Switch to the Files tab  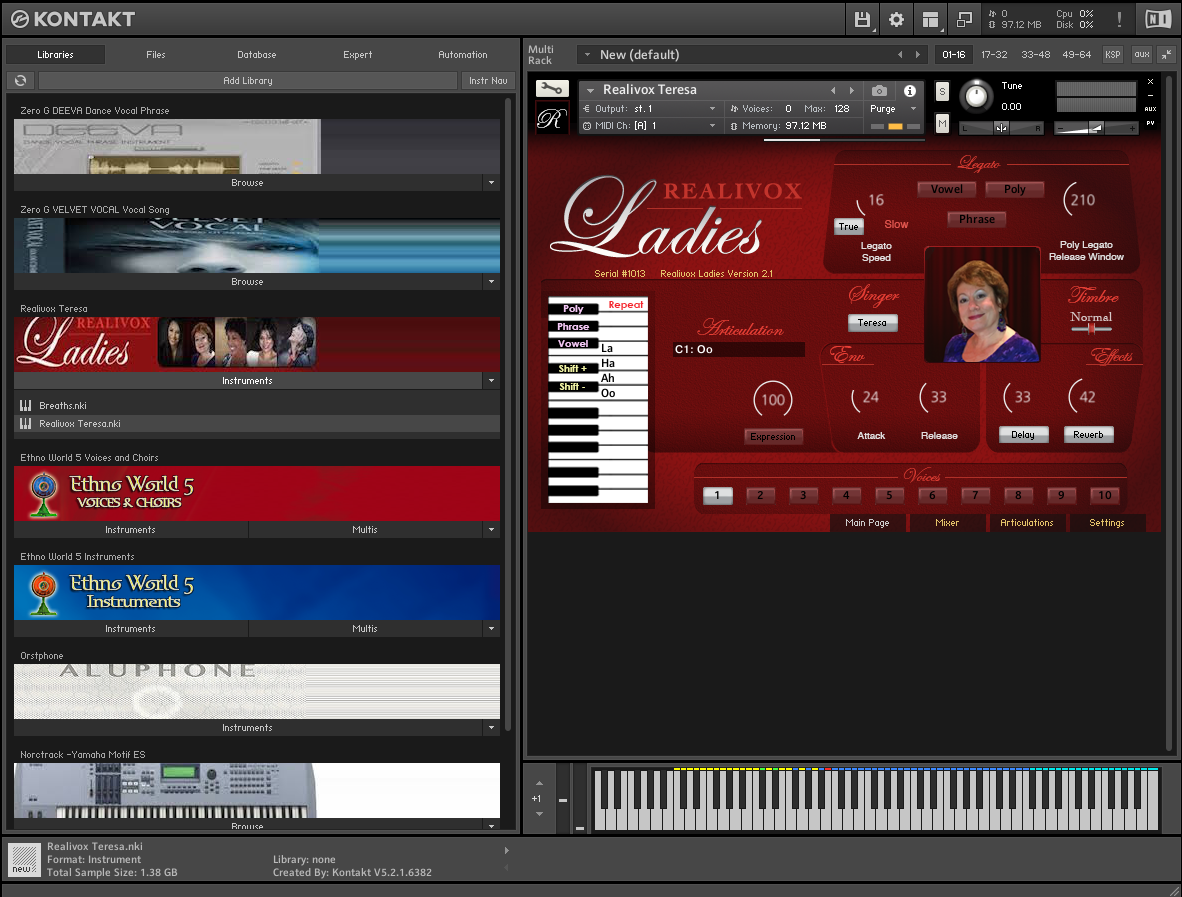(156, 55)
